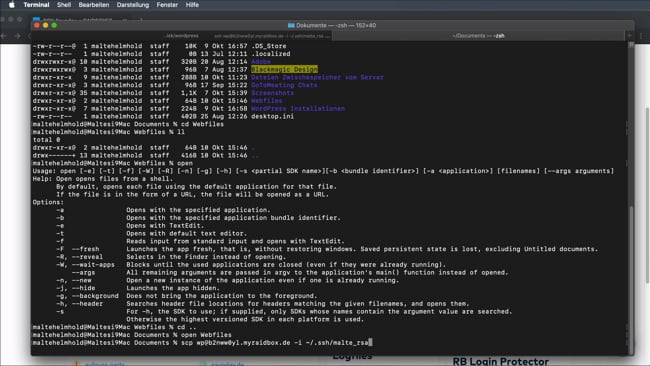Click the Adobe directory name
The height and width of the screenshot is (366, 650).
(261, 62)
